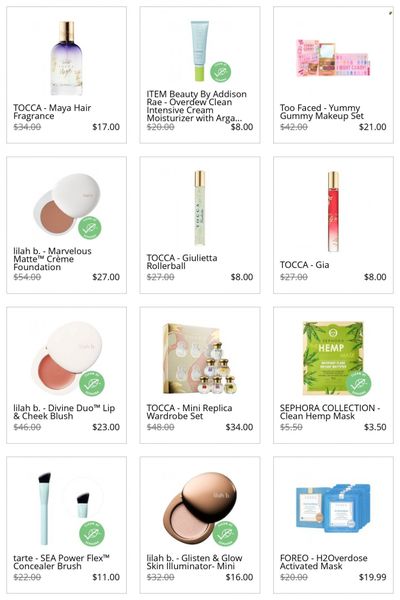This screenshot has height=600, width=400.
Task: Open the TOCCA Mini Replica Wardrobe Set image
Action: point(200,358)
